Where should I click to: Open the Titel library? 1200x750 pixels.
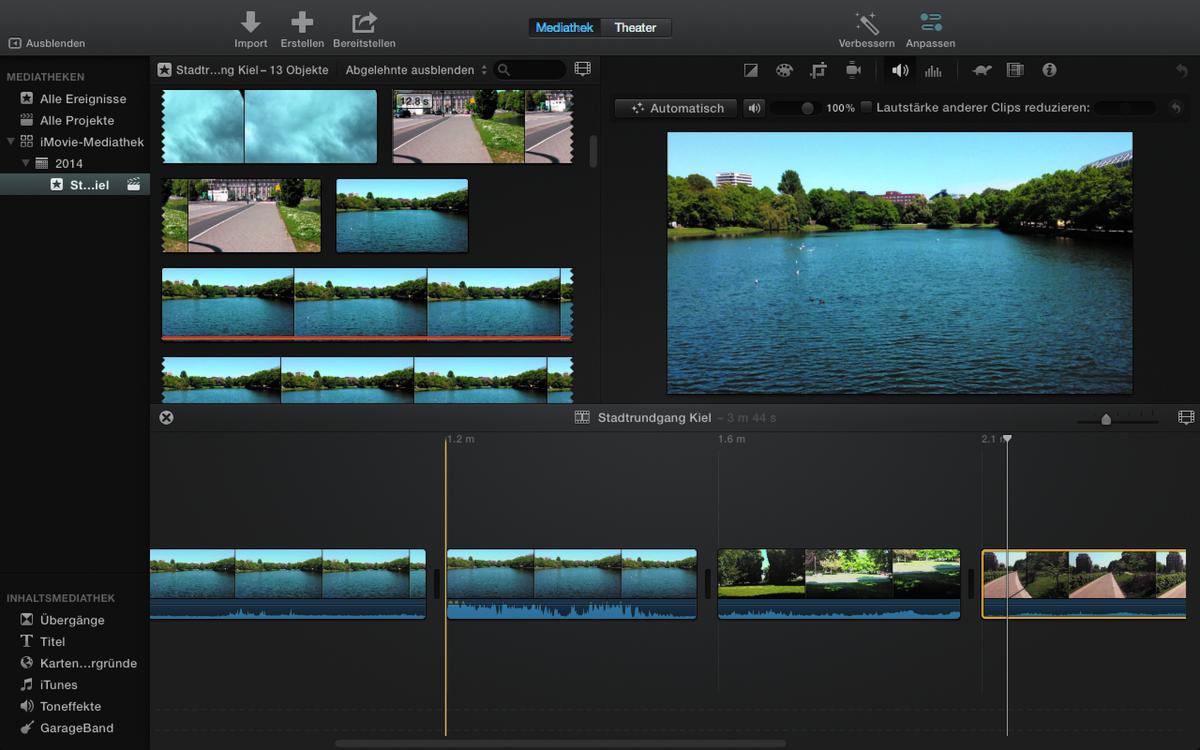pos(43,641)
